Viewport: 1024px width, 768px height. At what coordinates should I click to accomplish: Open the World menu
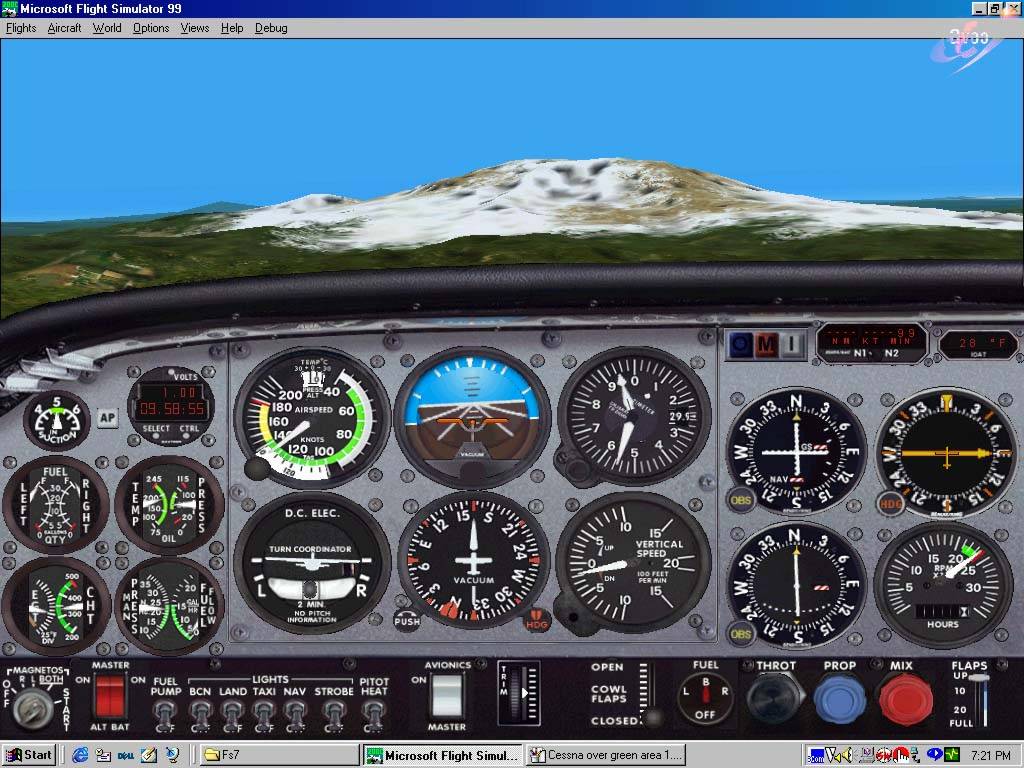107,28
